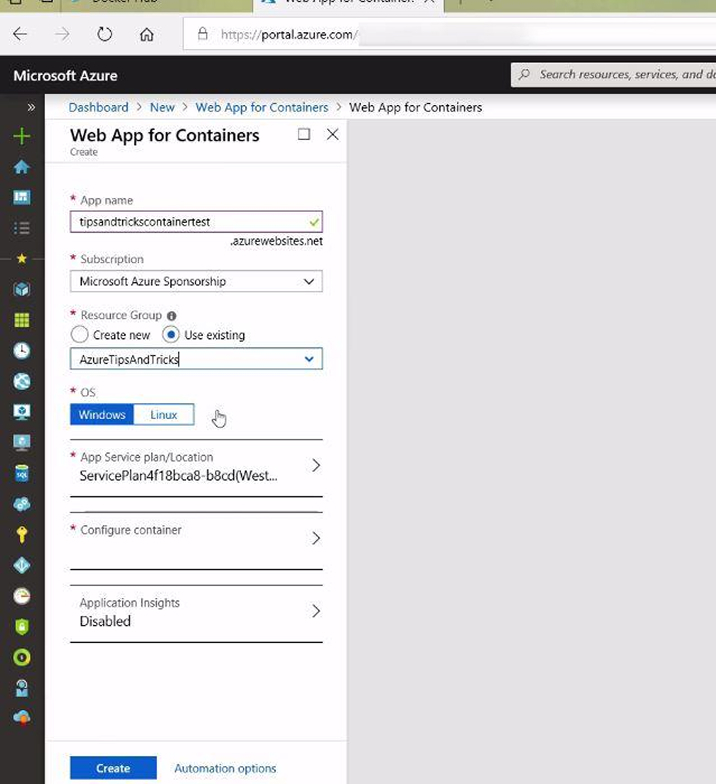Choose Windows as the OS

102,415
